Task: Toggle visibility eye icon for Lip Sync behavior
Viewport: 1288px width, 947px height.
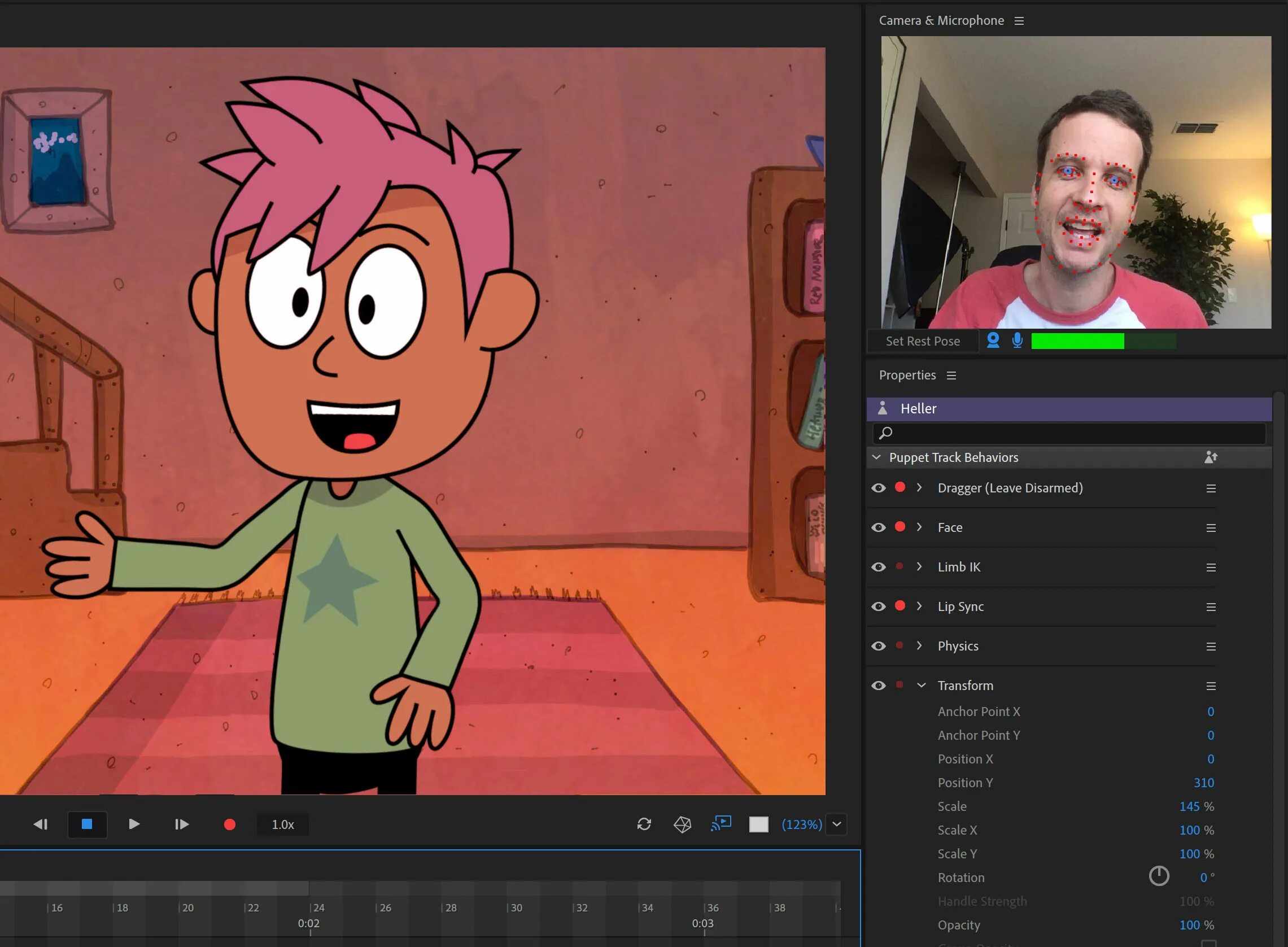Action: 877,606
